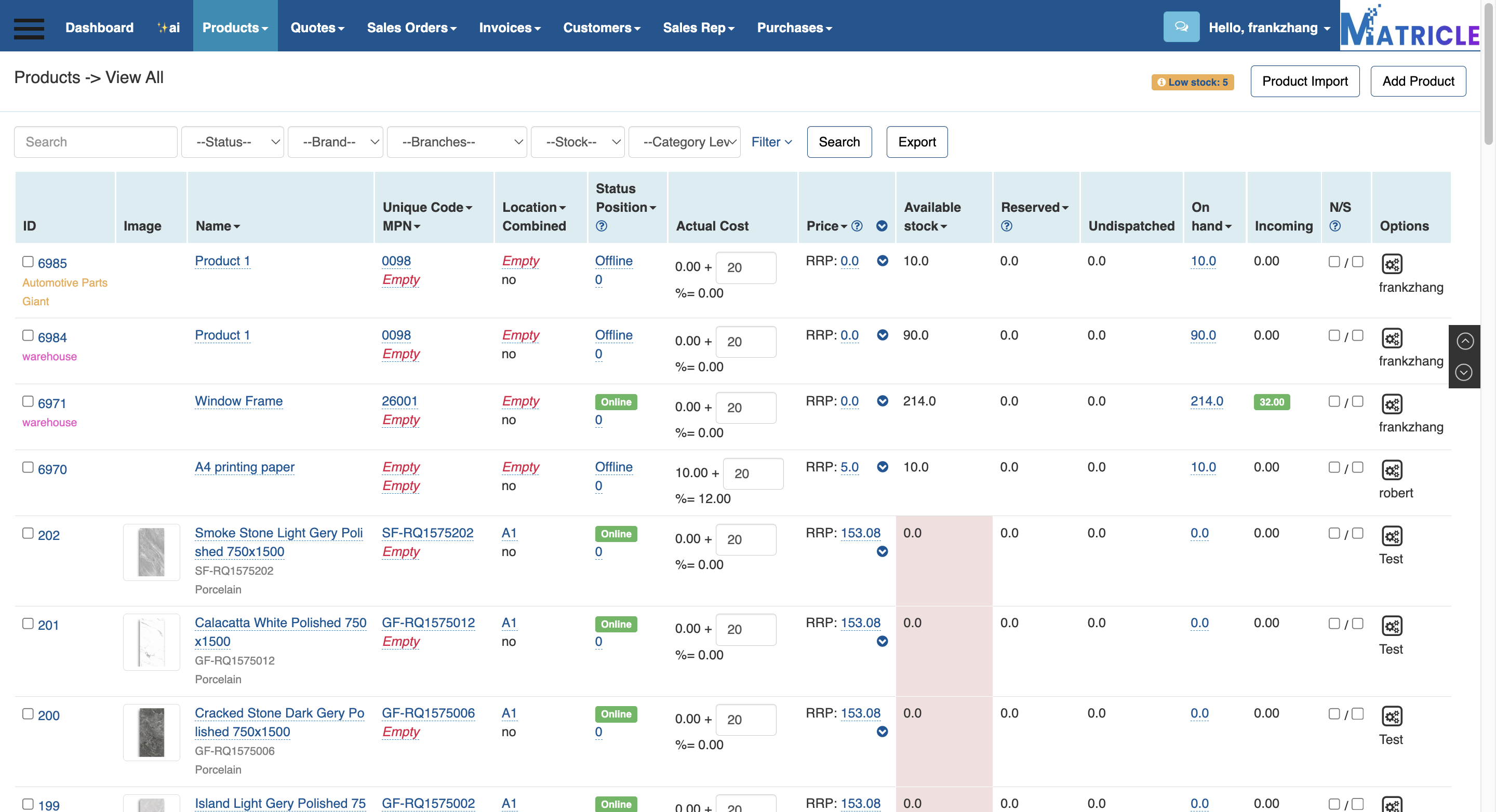Open the Name column sort dropdown

[x=218, y=226]
